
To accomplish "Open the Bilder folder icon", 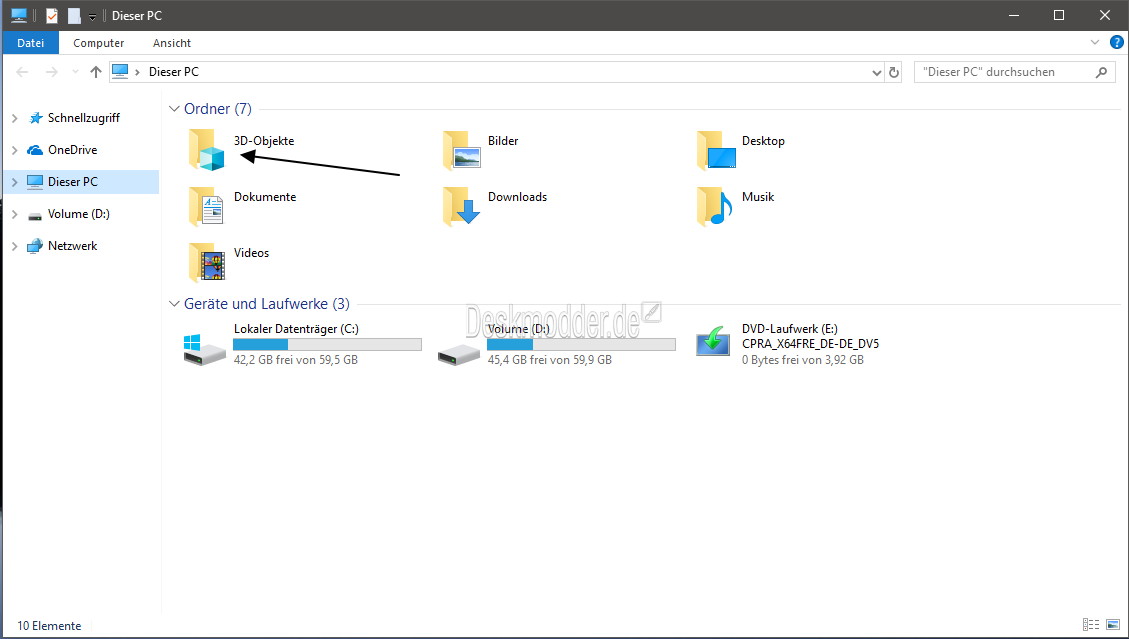I will [462, 150].
